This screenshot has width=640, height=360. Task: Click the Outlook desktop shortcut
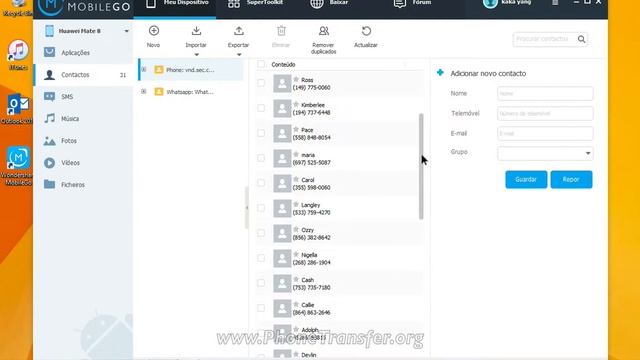[x=17, y=109]
